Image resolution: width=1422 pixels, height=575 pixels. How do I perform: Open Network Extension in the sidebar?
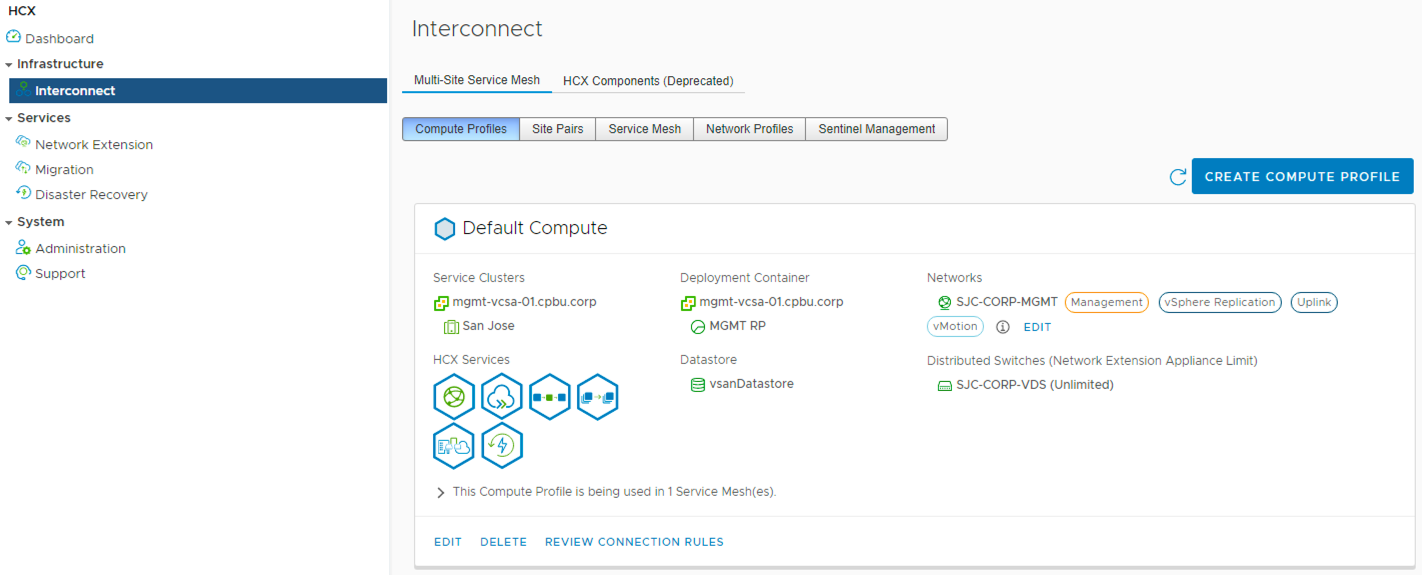pyautogui.click(x=94, y=144)
